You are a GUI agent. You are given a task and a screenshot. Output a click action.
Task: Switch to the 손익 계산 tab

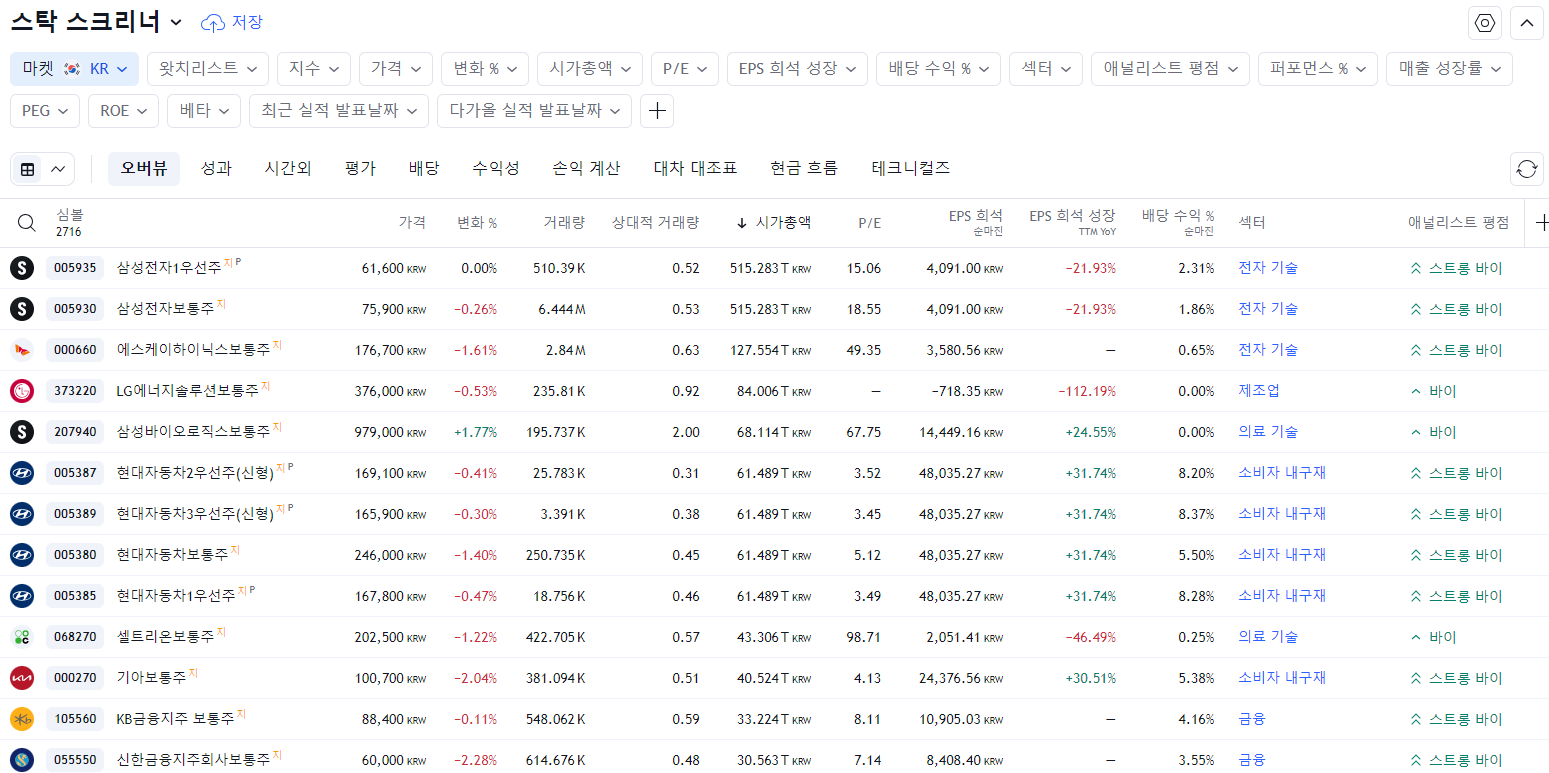pos(586,169)
